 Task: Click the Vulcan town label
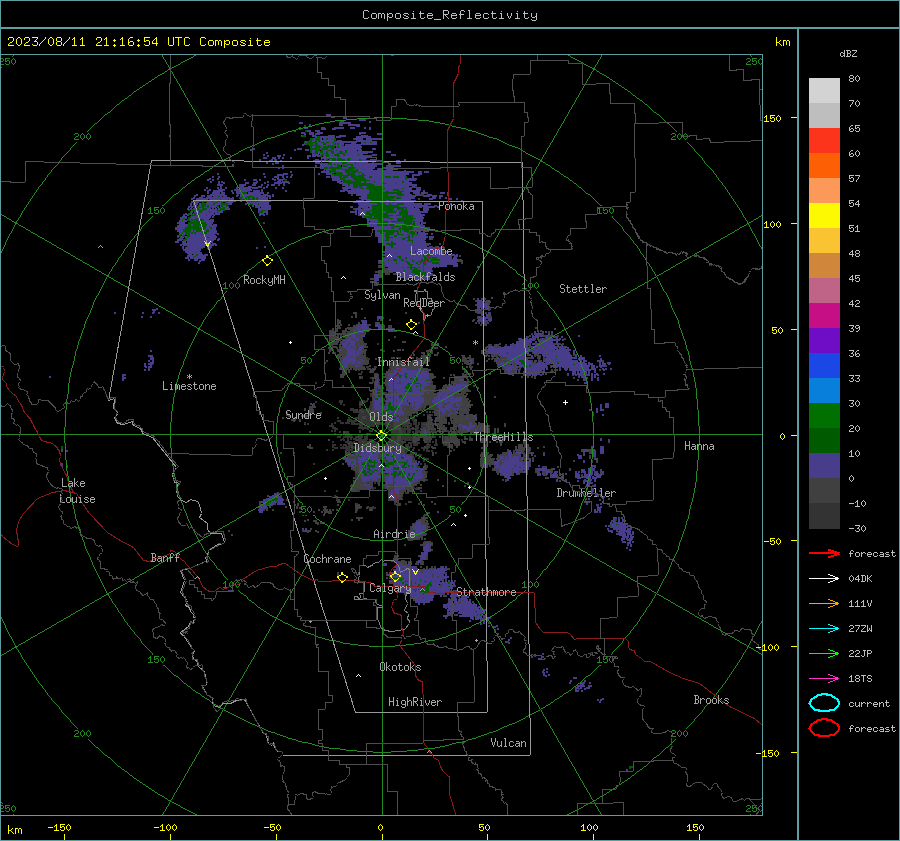(x=508, y=743)
